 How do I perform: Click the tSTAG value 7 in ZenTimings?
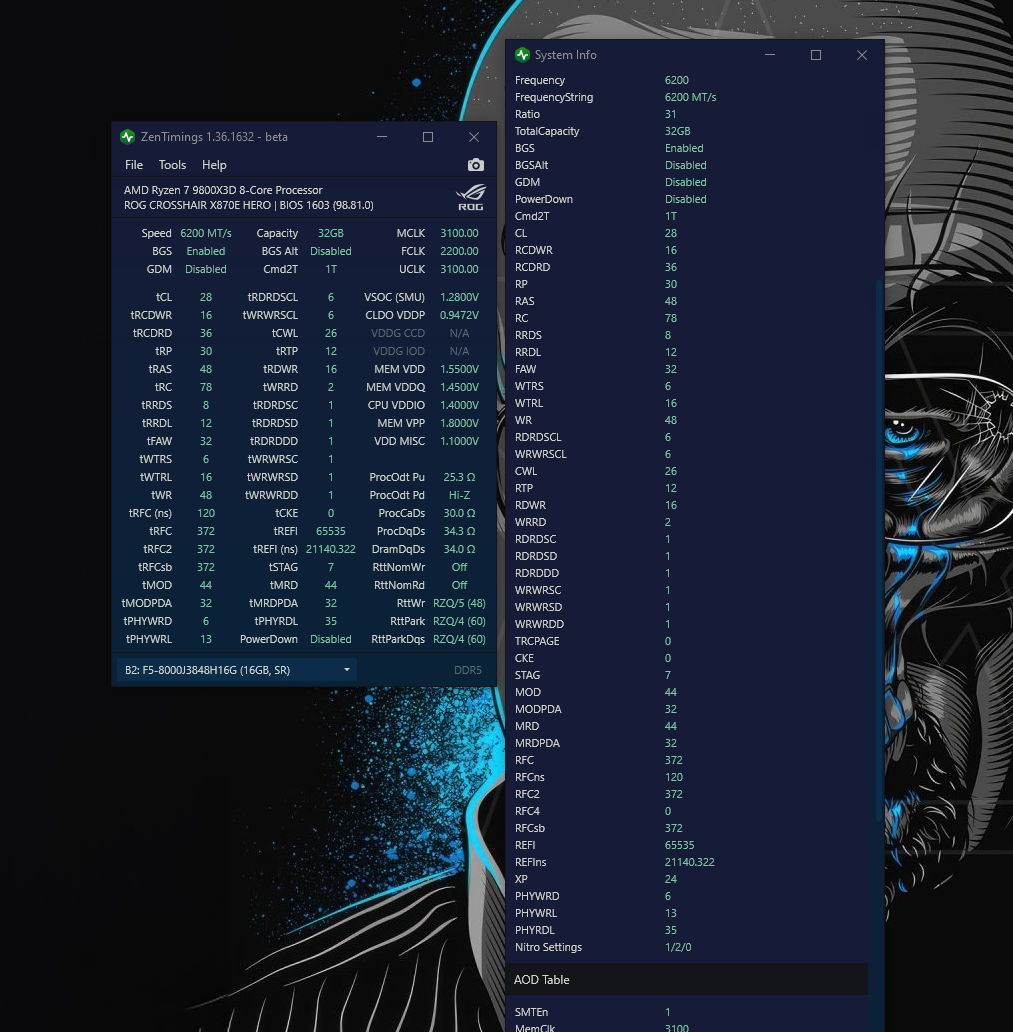point(330,567)
